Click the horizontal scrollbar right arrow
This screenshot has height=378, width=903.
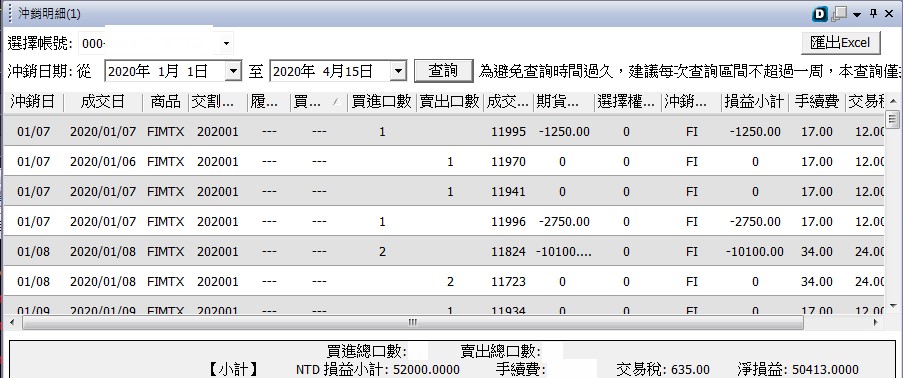point(876,322)
